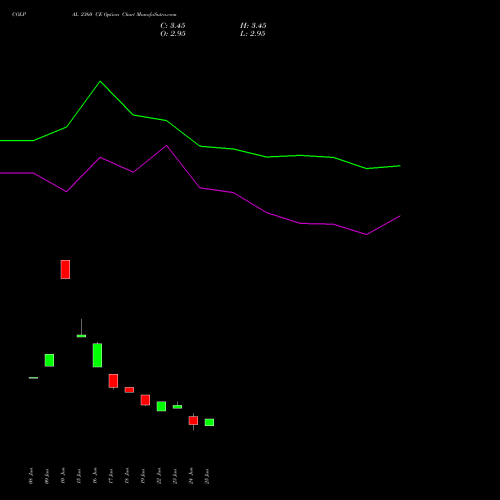Click the 22 Jun date axis label
The height and width of the screenshot is (500, 500).
coord(159,476)
